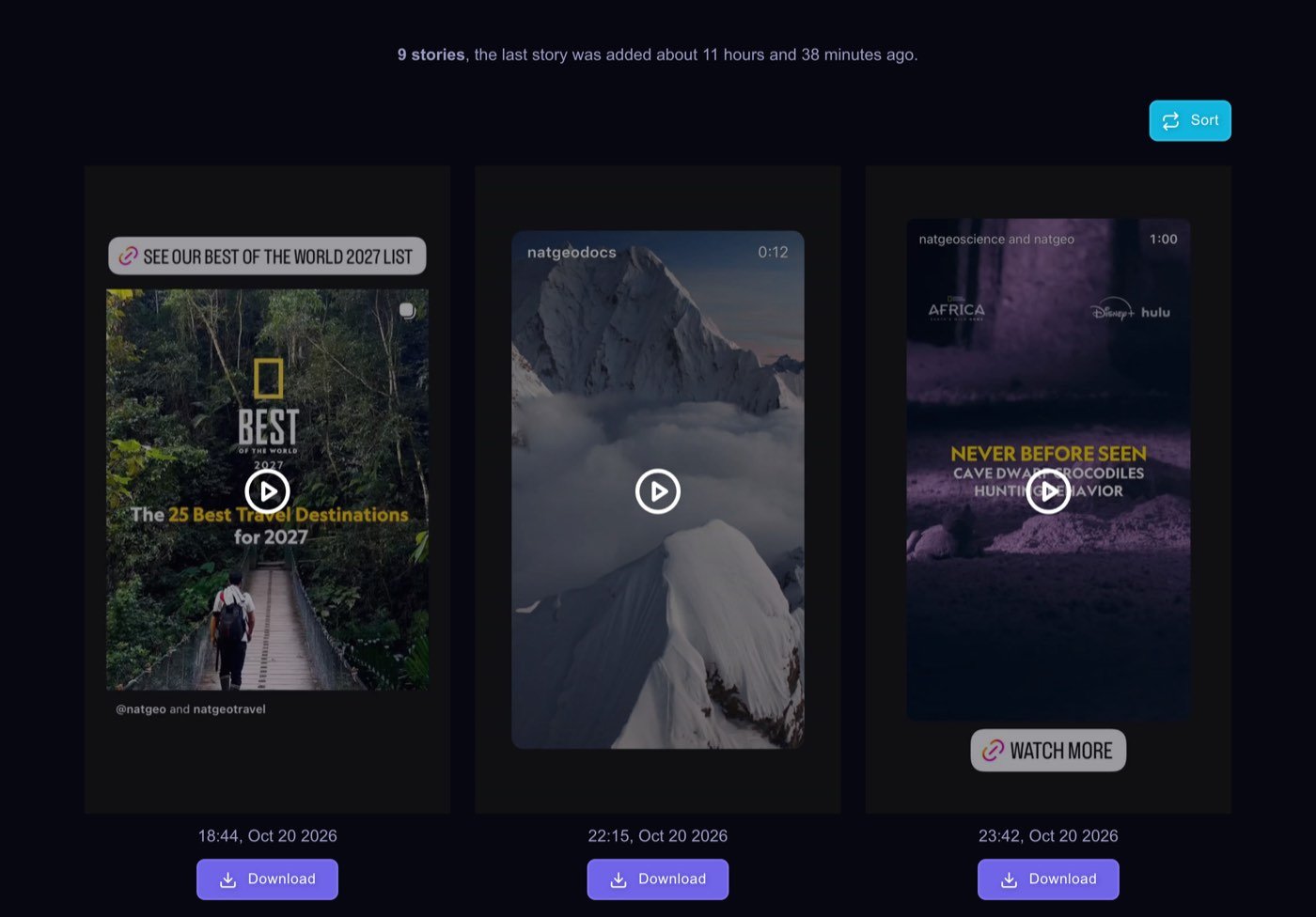
Task: Click the multi-post icon on the jungle story
Action: [x=407, y=310]
